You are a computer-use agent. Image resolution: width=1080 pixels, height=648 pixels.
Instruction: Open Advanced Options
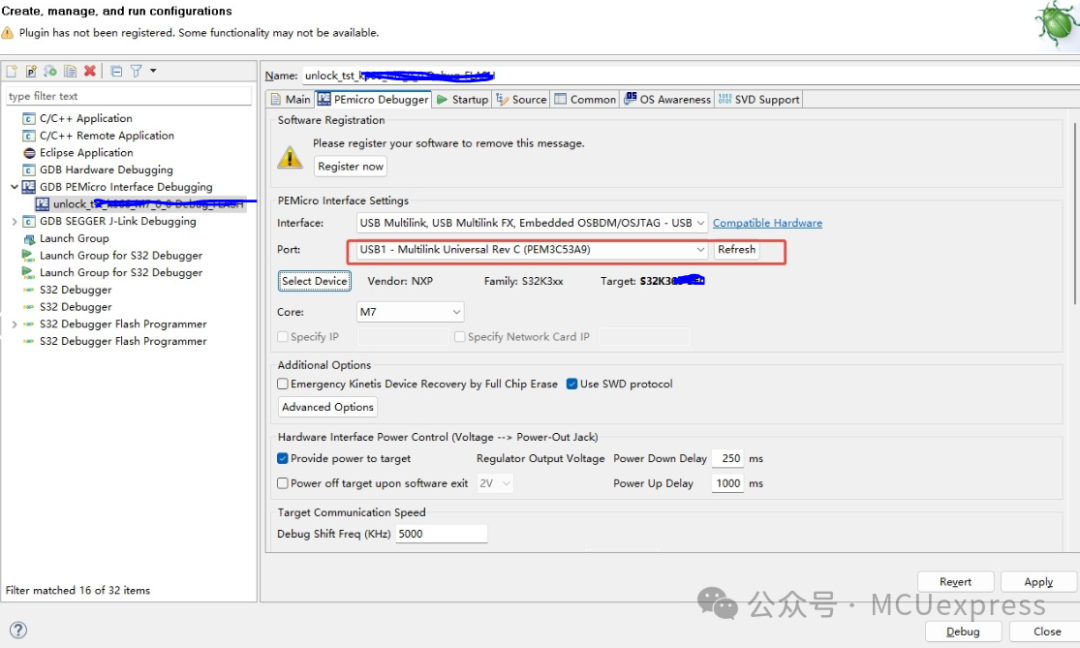pyautogui.click(x=328, y=407)
